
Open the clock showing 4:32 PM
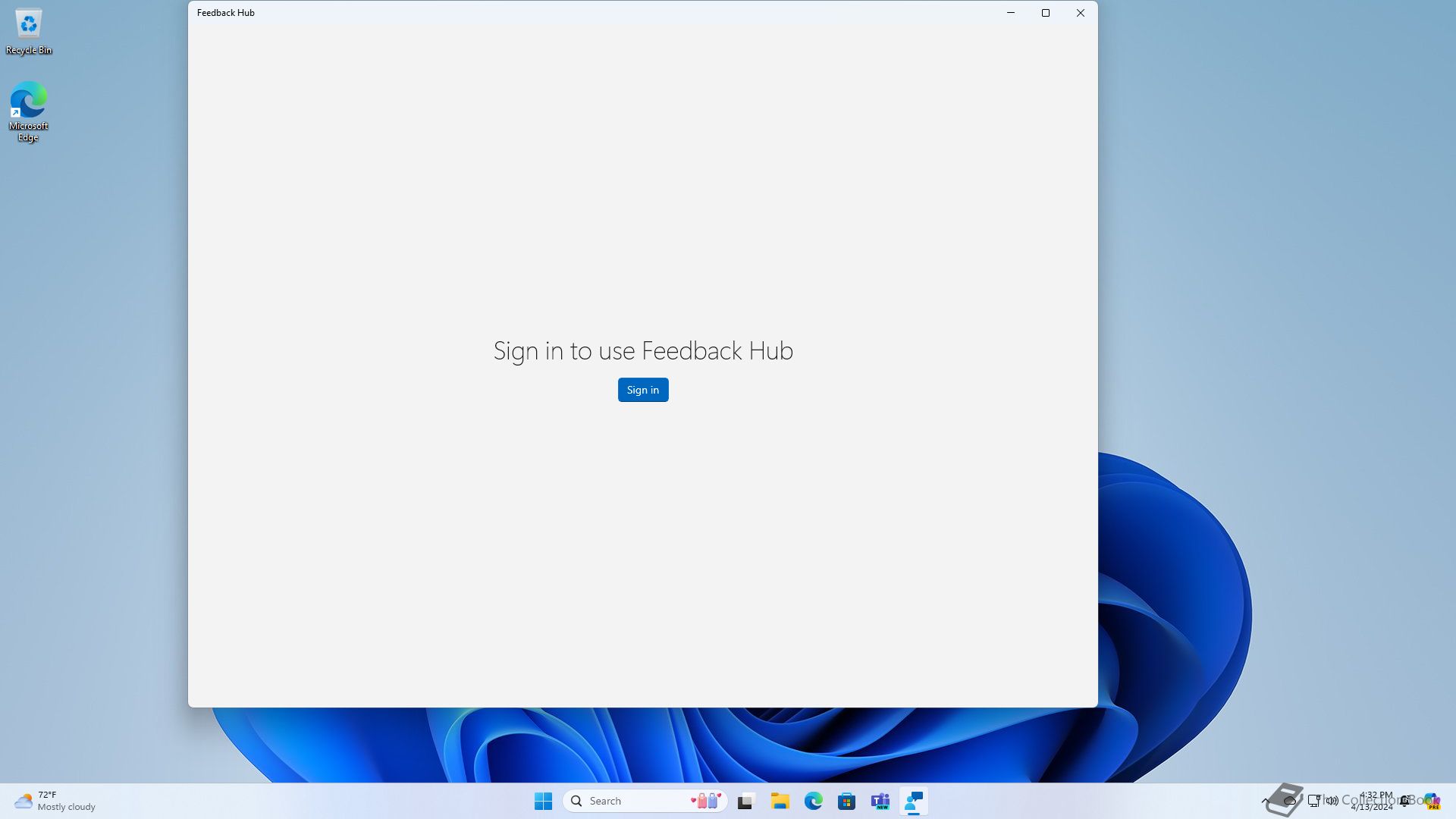point(1372,801)
